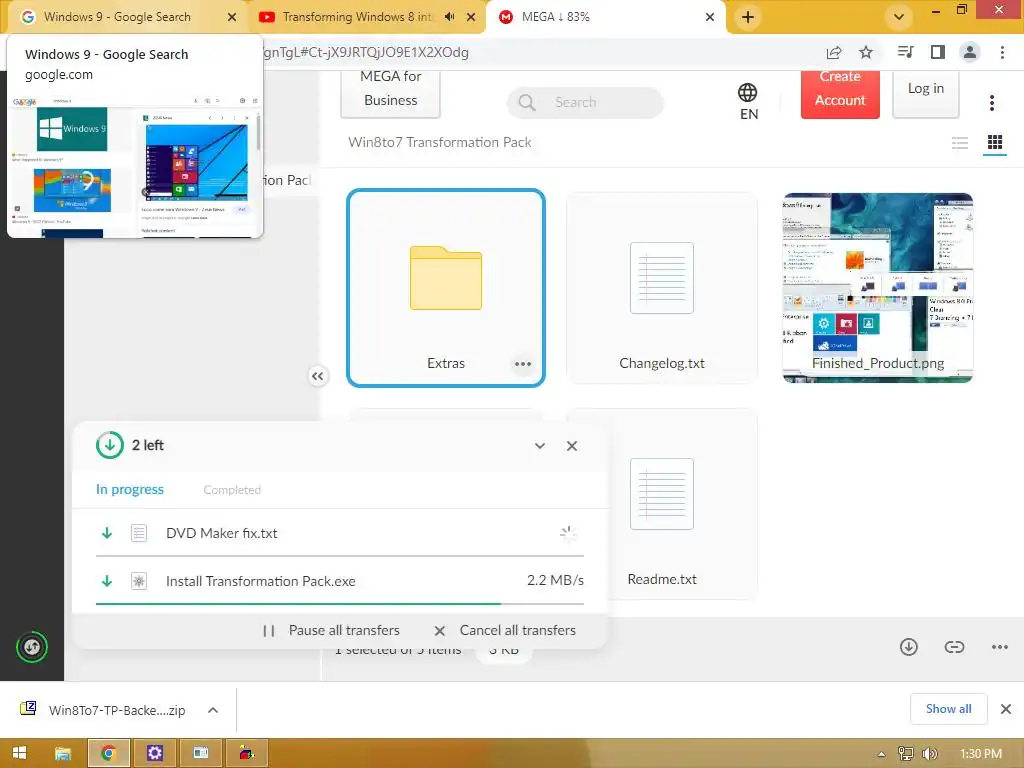Click the circular transfer status icon in the sidebar
Image resolution: width=1024 pixels, height=768 pixels.
(32, 647)
